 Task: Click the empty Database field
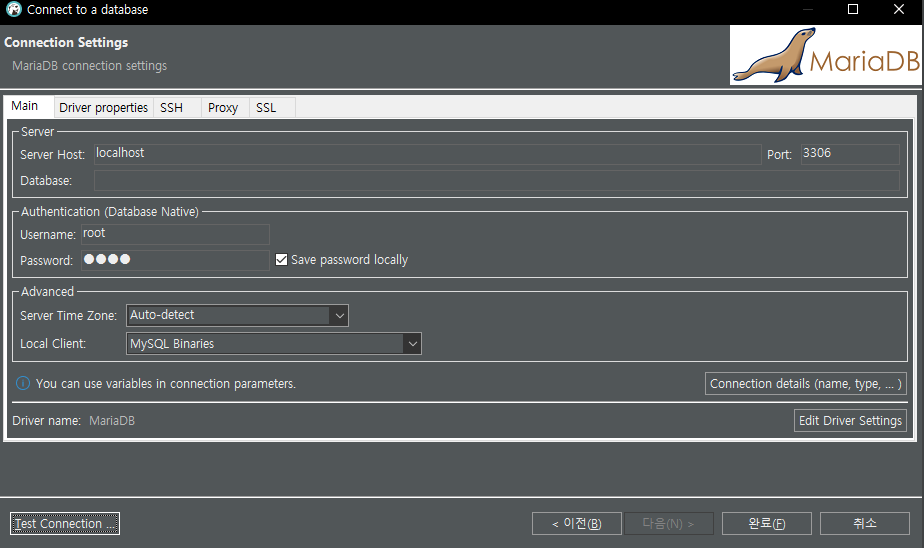(x=497, y=180)
